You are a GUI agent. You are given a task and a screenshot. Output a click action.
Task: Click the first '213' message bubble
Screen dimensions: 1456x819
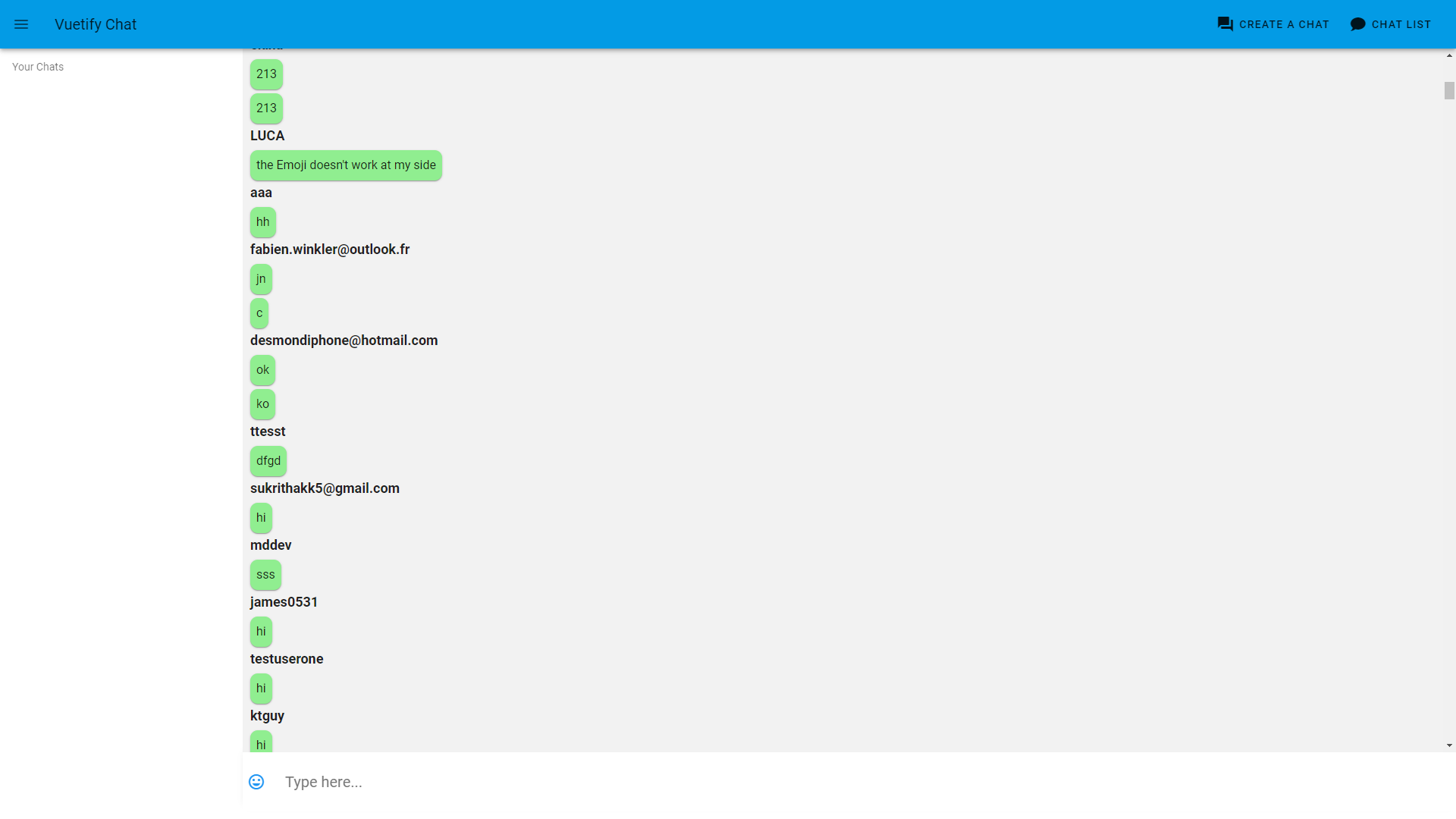pyautogui.click(x=266, y=74)
